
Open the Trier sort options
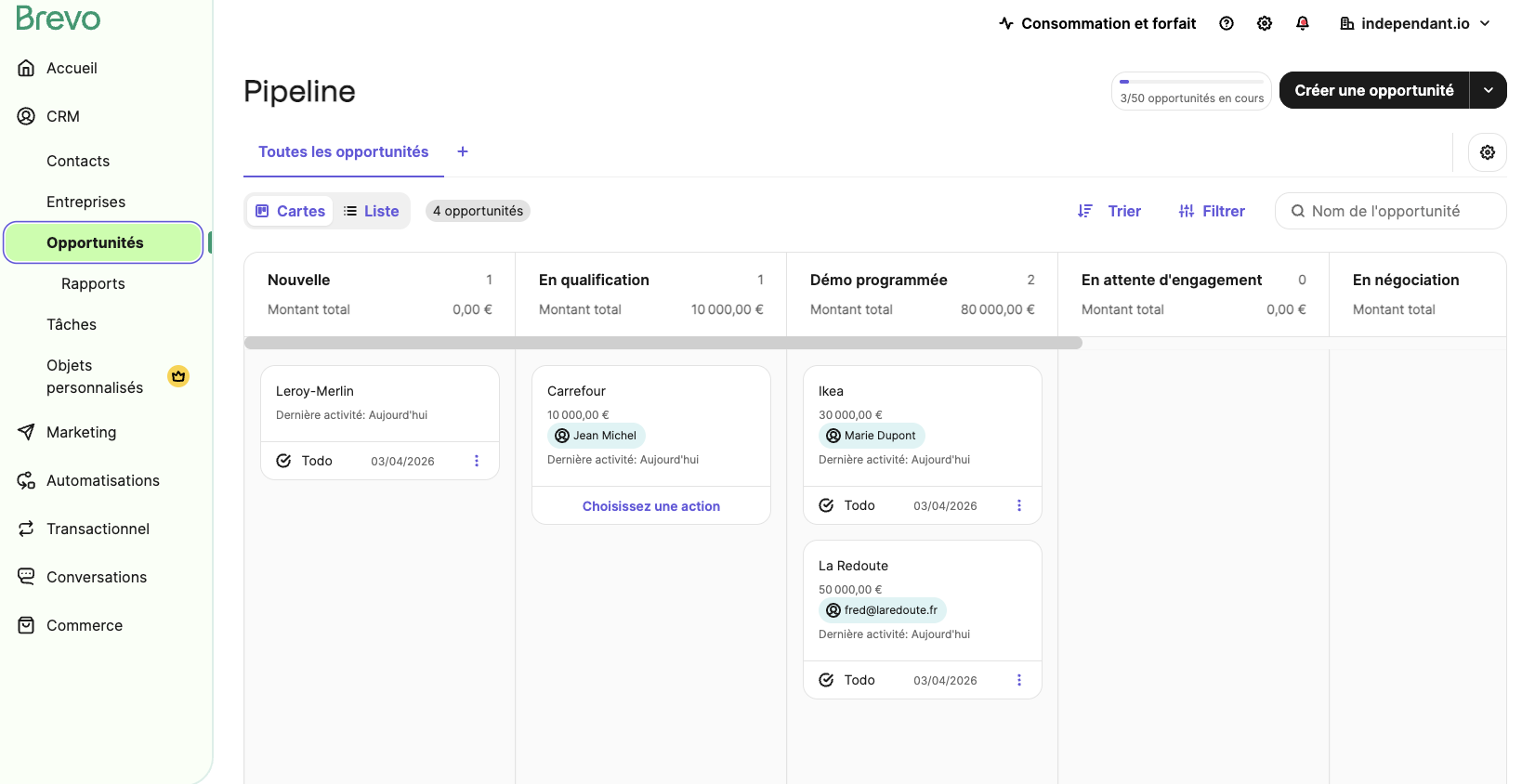(1109, 211)
